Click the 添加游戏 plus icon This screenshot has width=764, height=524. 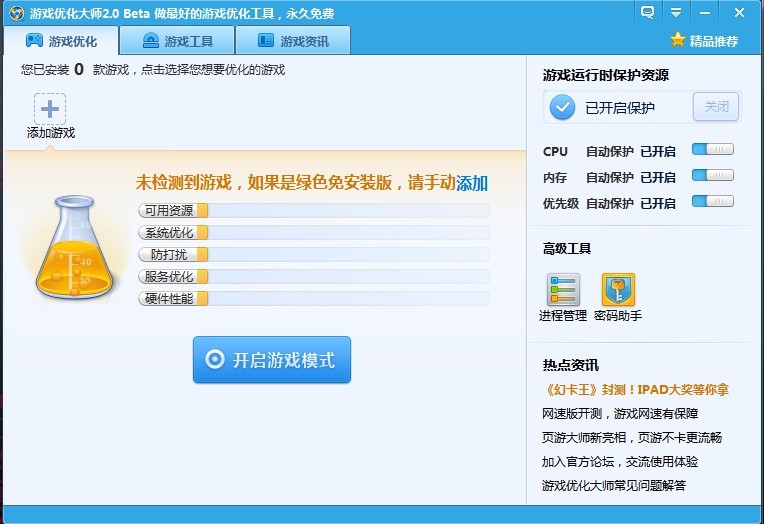coord(50,109)
